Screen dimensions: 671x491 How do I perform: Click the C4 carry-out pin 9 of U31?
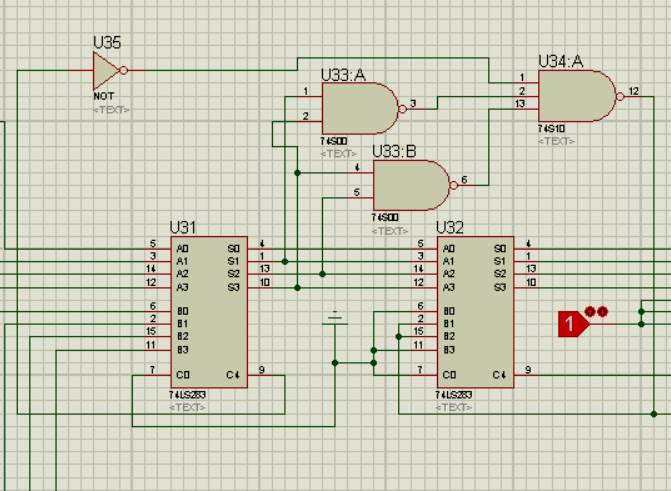click(260, 375)
